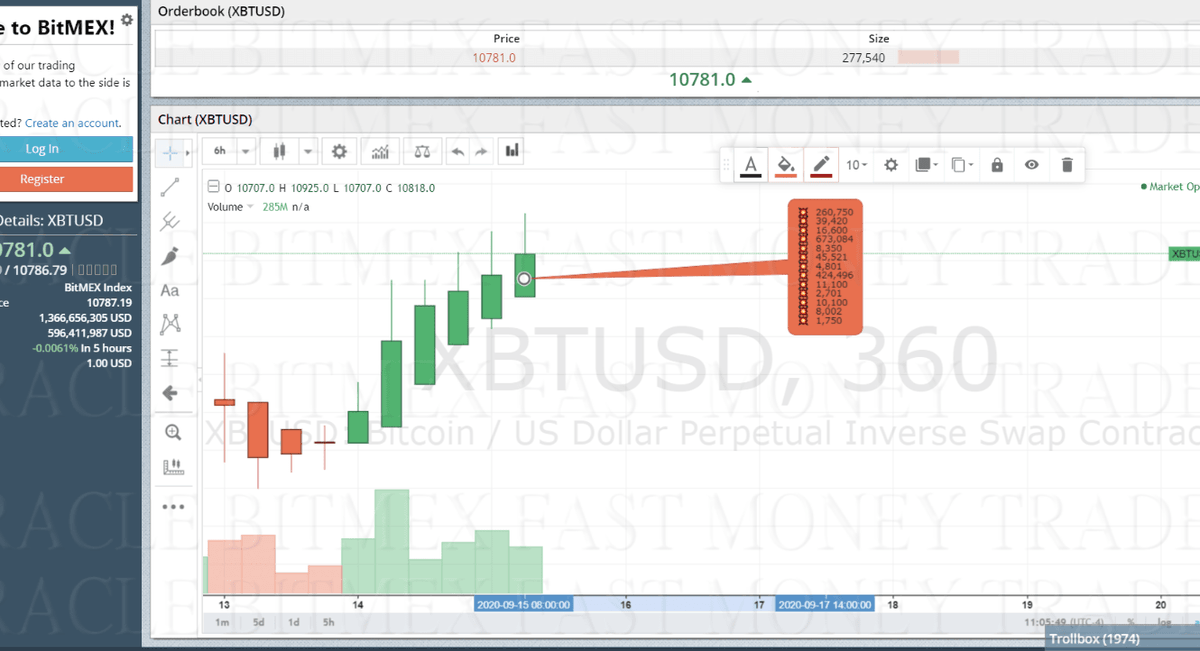This screenshot has height=651, width=1200.
Task: Select the 1d timeframe
Action: point(293,622)
